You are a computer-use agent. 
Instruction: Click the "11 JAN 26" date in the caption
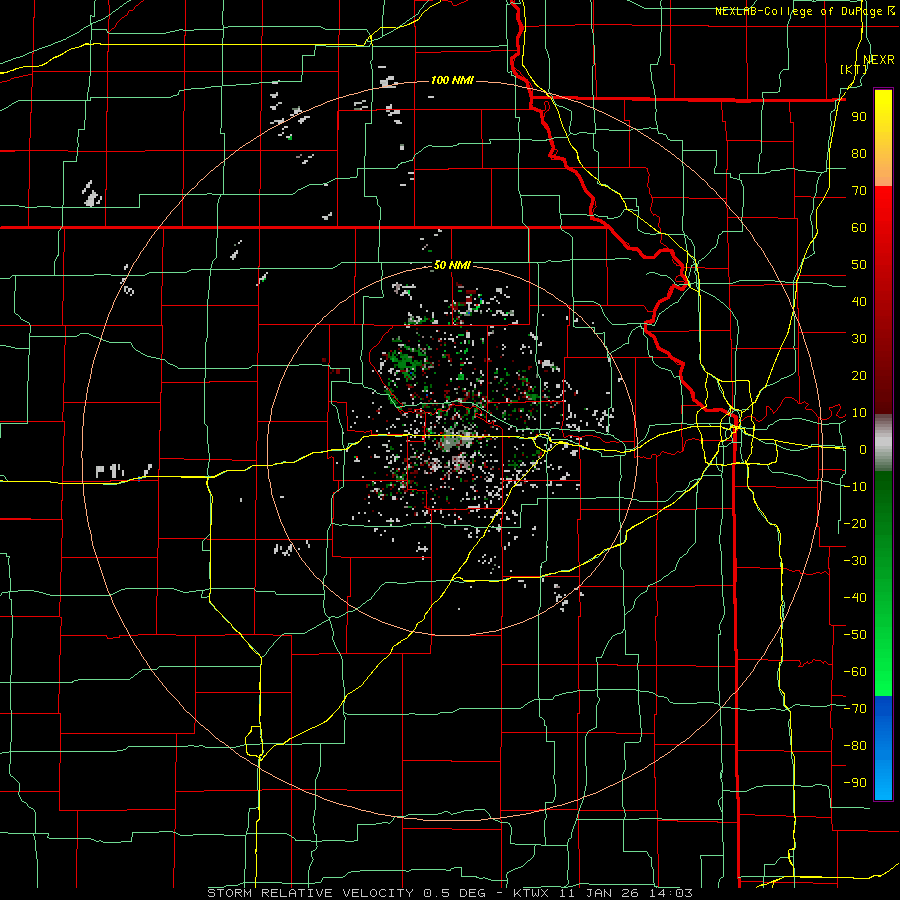[x=600, y=893]
